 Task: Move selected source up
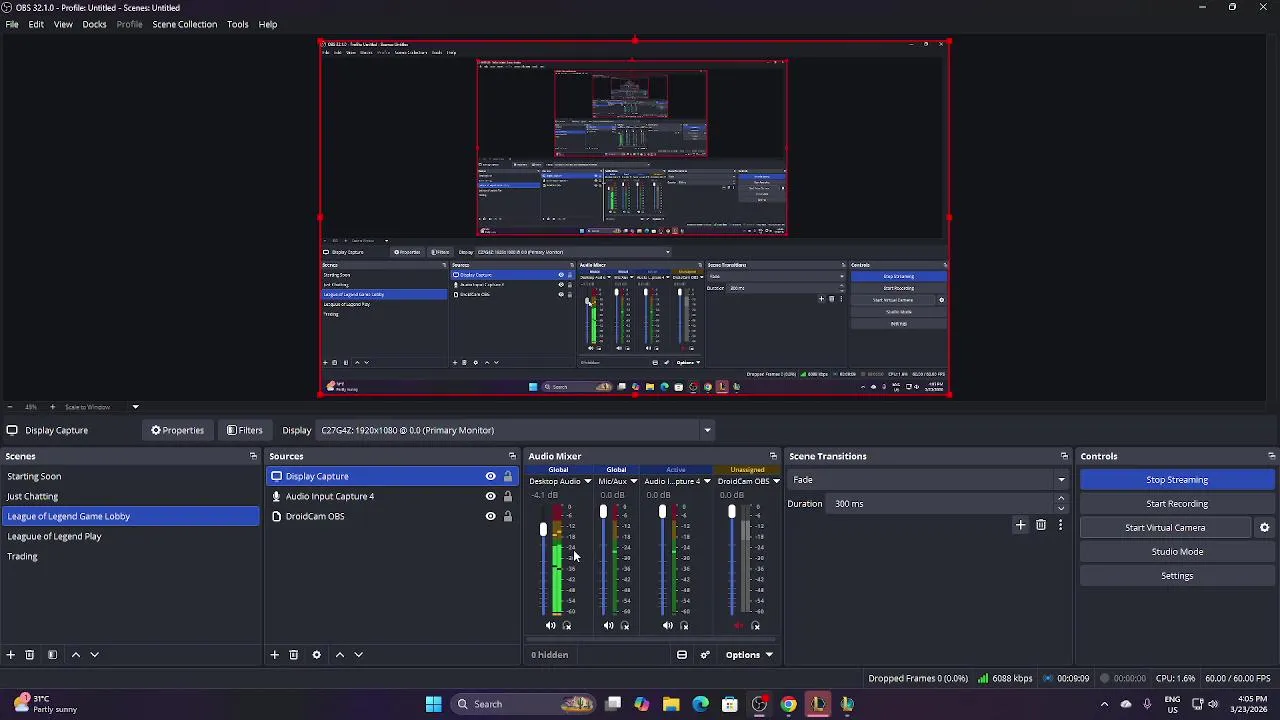pos(339,655)
